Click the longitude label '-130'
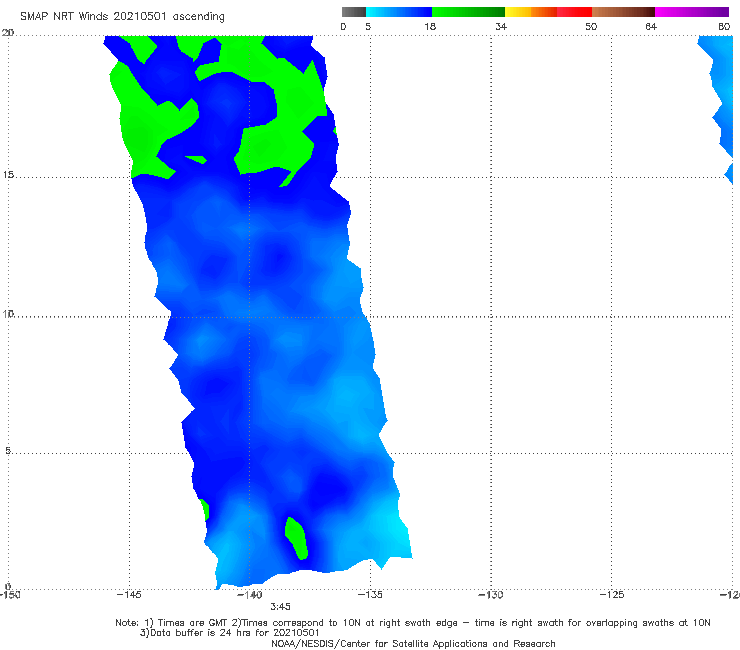Image resolution: width=740 pixels, height=650 pixels. point(491,594)
